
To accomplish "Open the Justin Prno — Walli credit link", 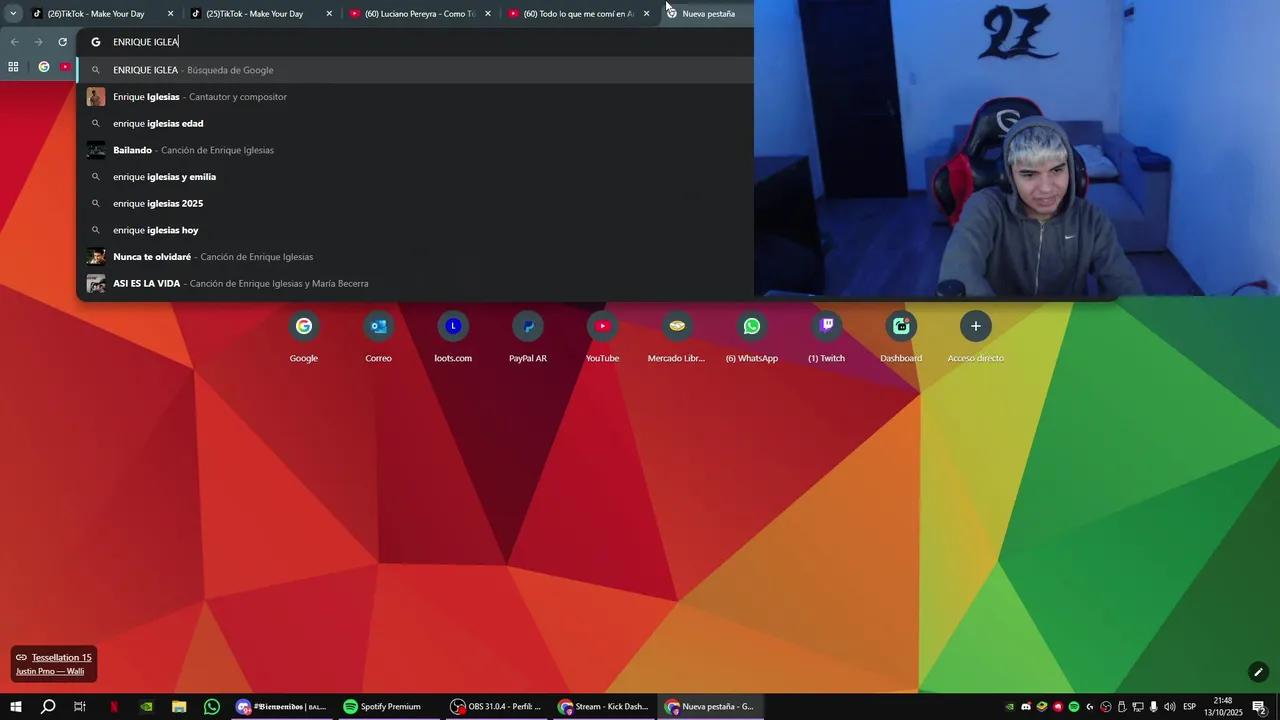I will coord(50,671).
